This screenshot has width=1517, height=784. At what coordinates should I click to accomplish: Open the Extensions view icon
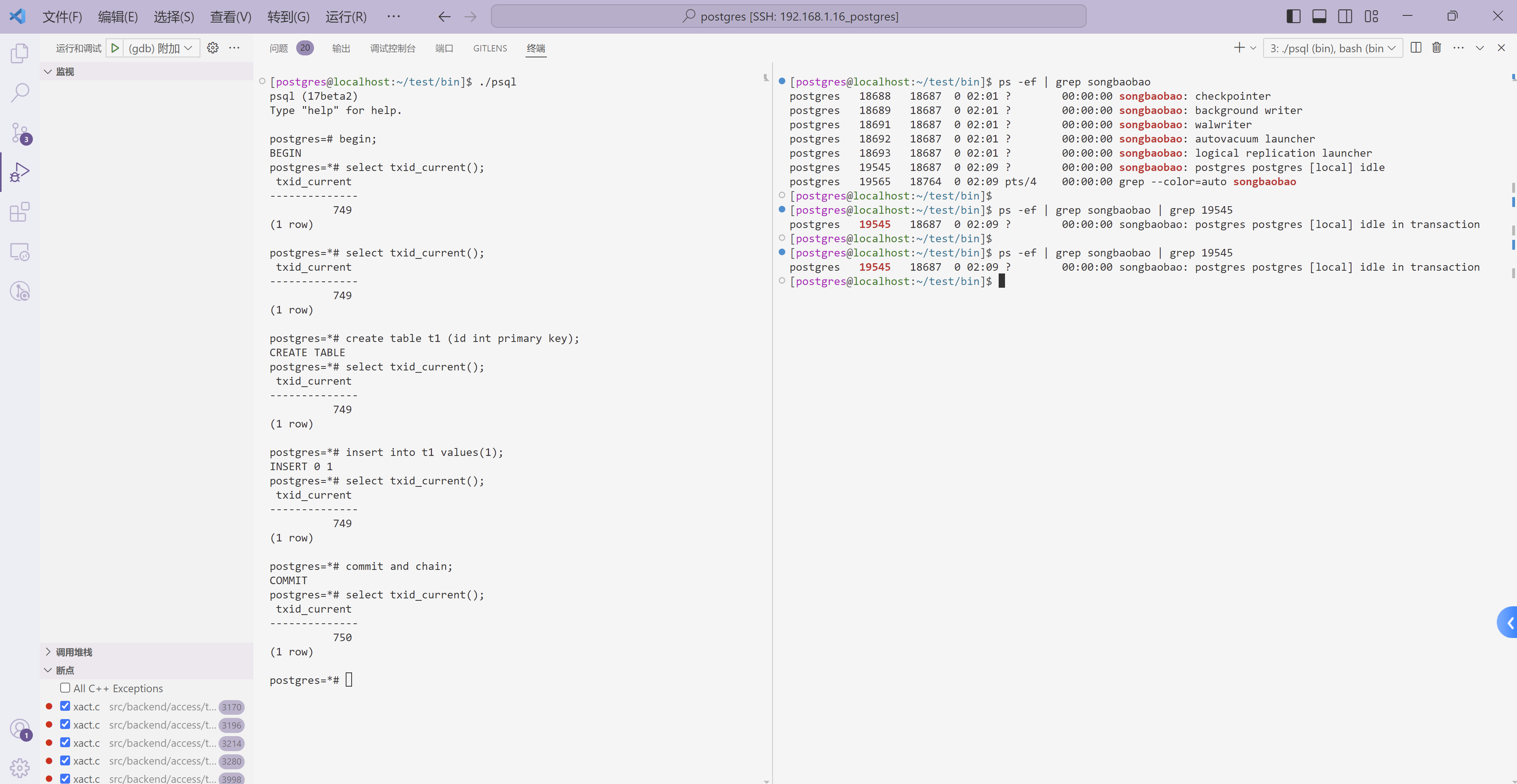19,212
